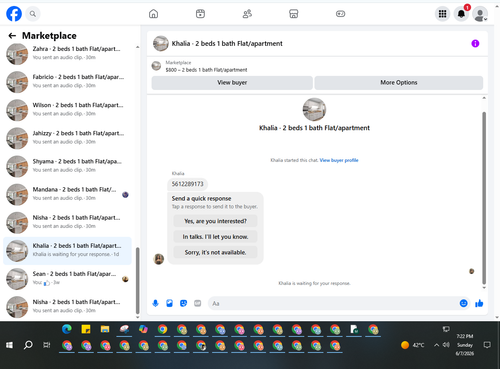Open the Friends tab icon

[247, 14]
